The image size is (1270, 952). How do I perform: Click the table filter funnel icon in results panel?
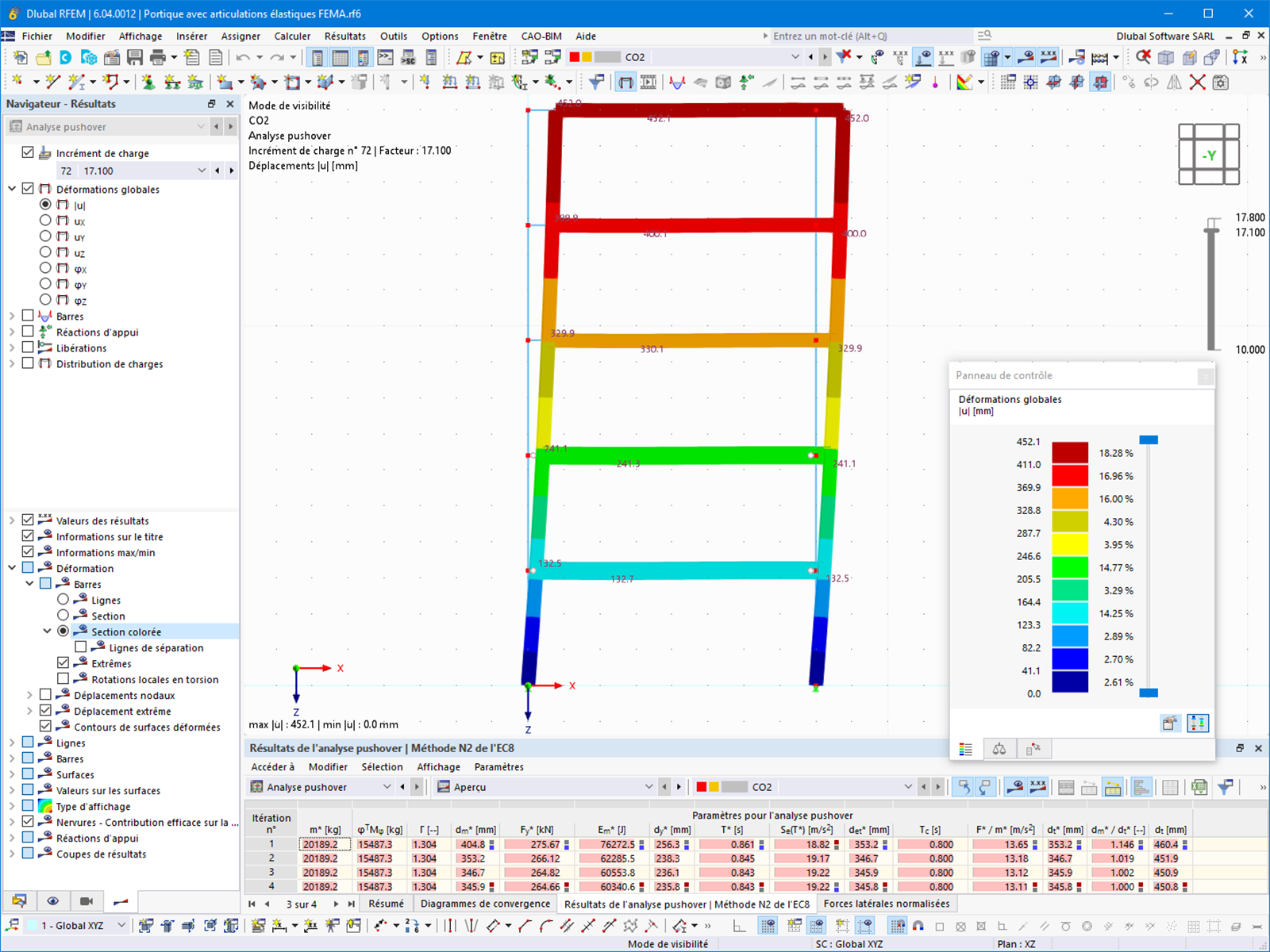pyautogui.click(x=1226, y=787)
